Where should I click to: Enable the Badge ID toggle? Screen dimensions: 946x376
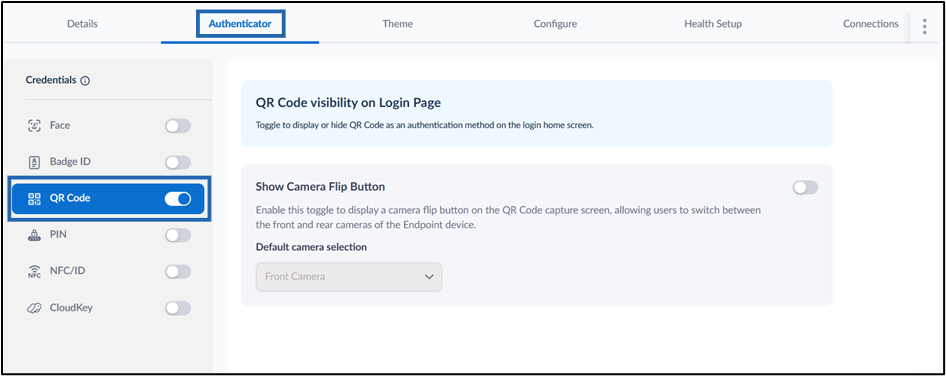178,162
